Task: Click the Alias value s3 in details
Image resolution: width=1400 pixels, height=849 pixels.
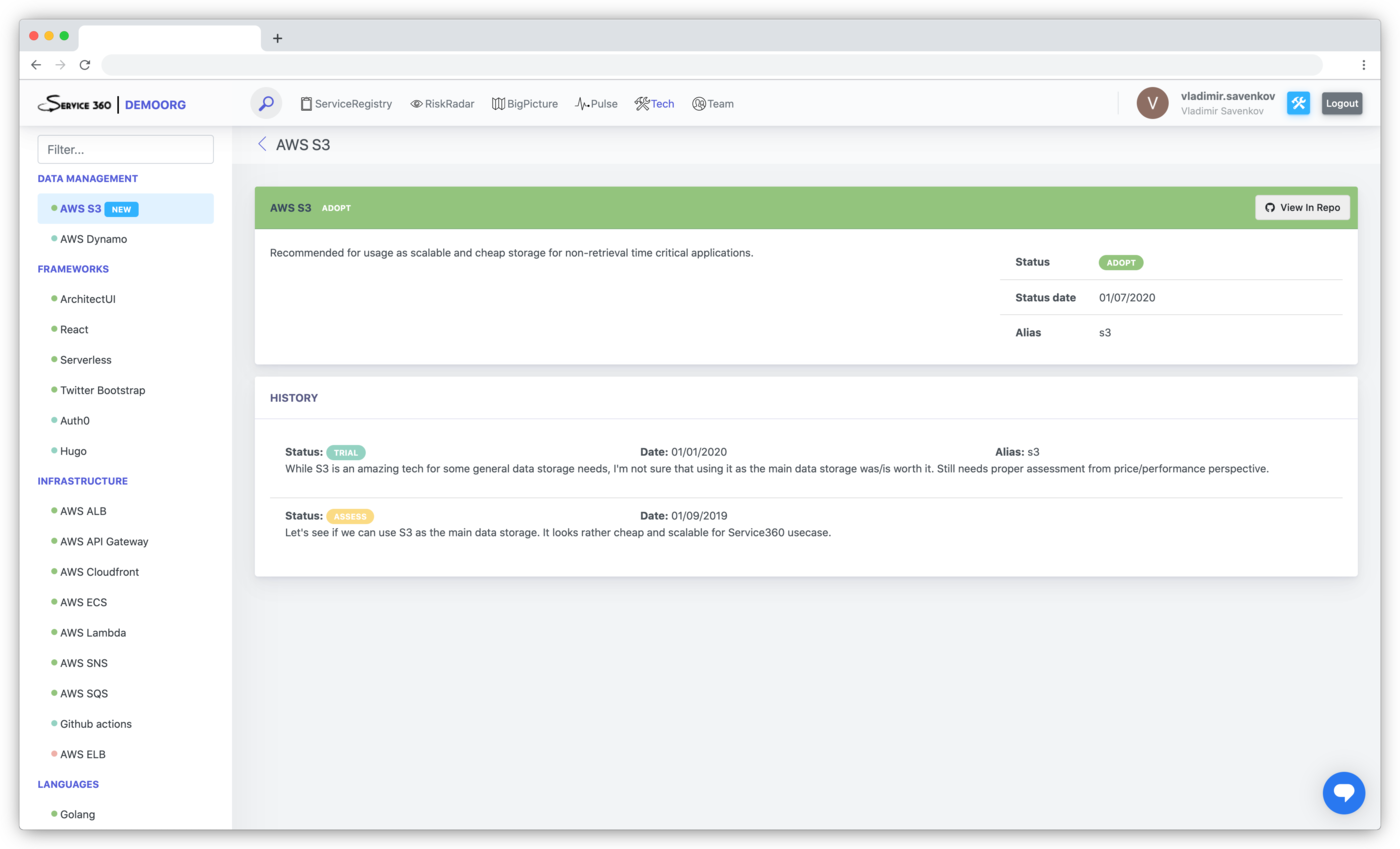Action: pyautogui.click(x=1105, y=332)
